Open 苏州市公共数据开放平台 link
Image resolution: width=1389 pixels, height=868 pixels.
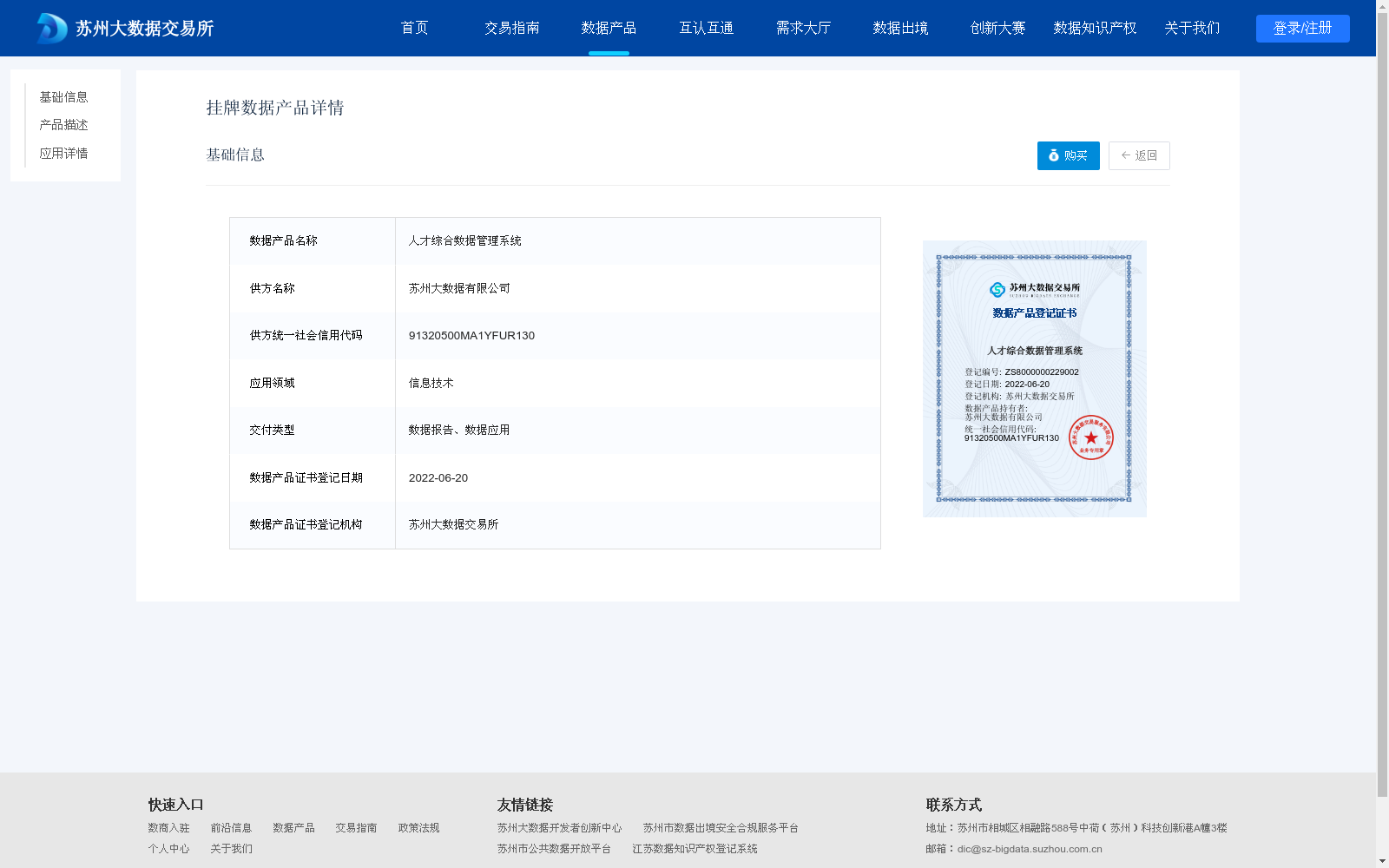point(554,849)
